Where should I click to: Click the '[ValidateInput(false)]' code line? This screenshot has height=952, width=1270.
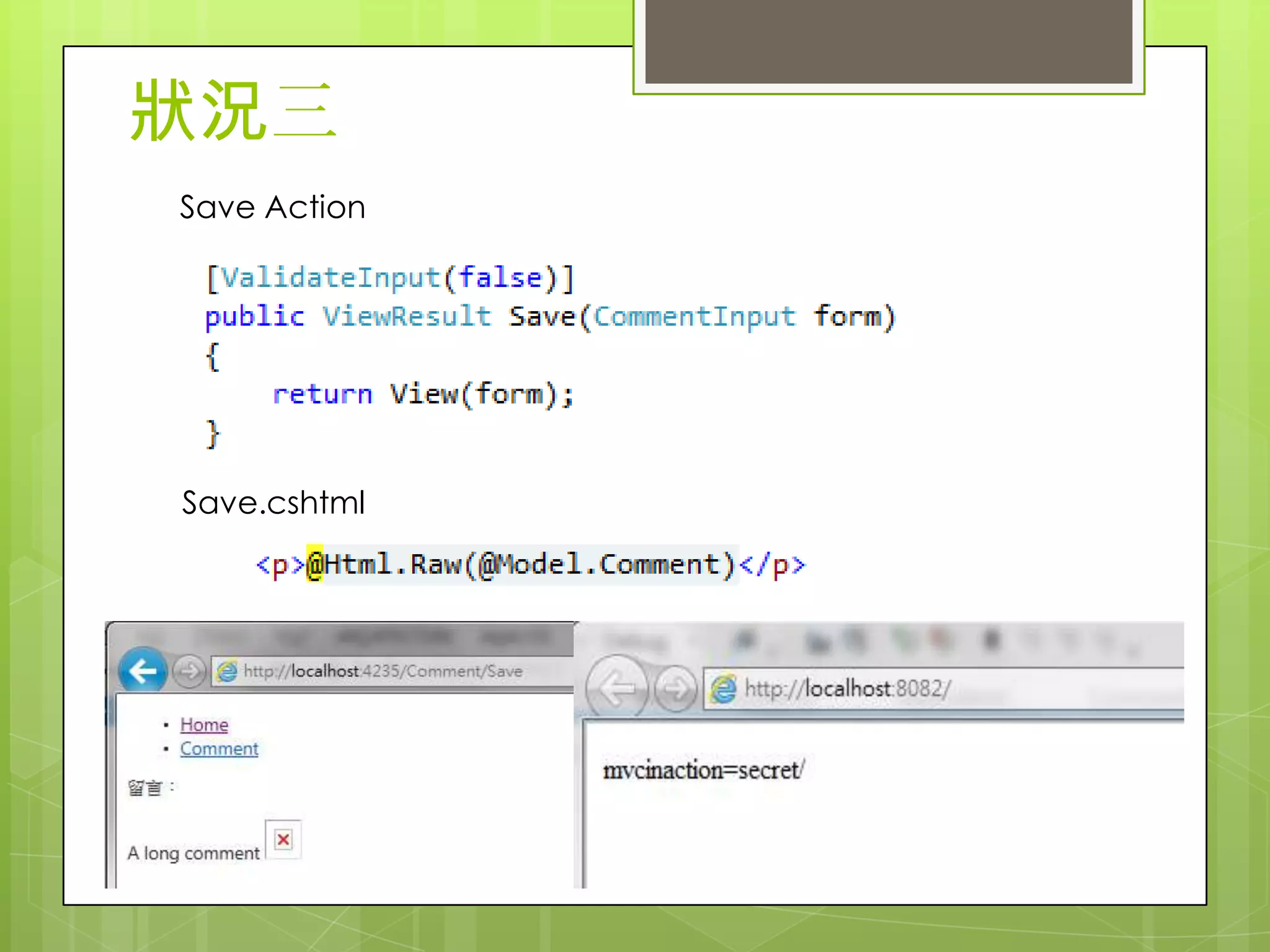click(391, 278)
